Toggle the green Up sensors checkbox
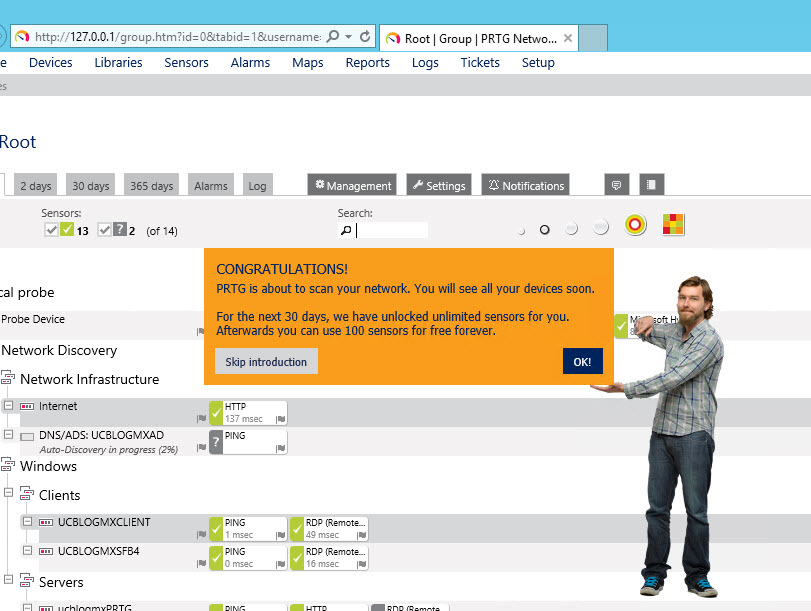 pos(51,230)
